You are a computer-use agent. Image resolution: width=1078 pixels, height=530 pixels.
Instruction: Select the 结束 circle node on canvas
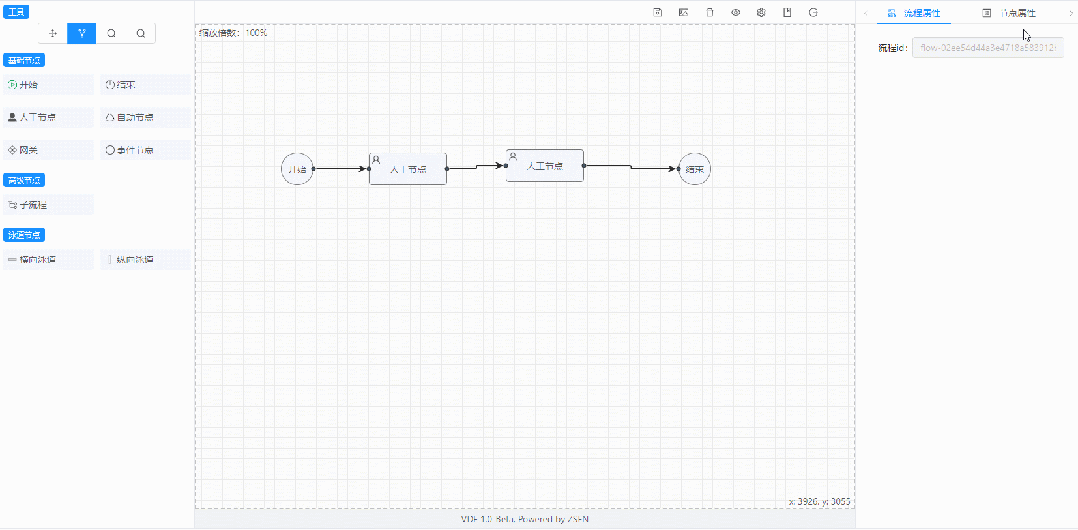[x=694, y=168]
